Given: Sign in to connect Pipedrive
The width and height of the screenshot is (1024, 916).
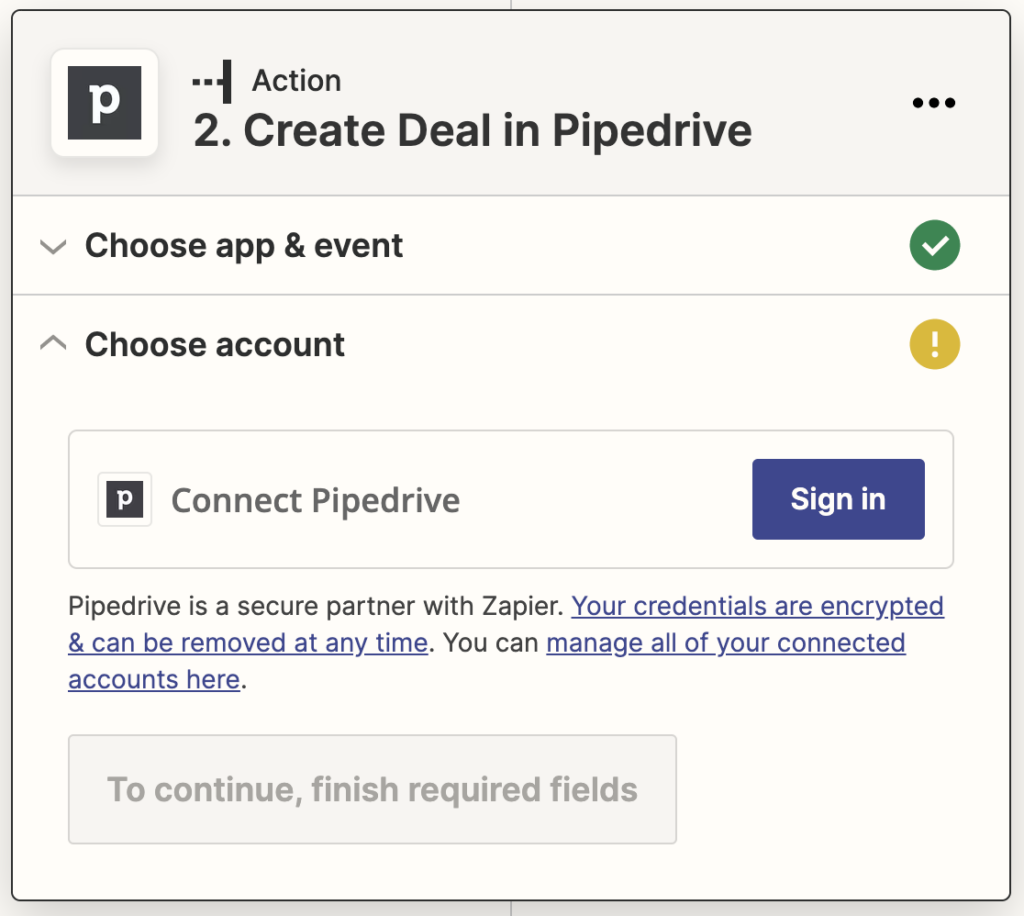Looking at the screenshot, I should tap(838, 499).
